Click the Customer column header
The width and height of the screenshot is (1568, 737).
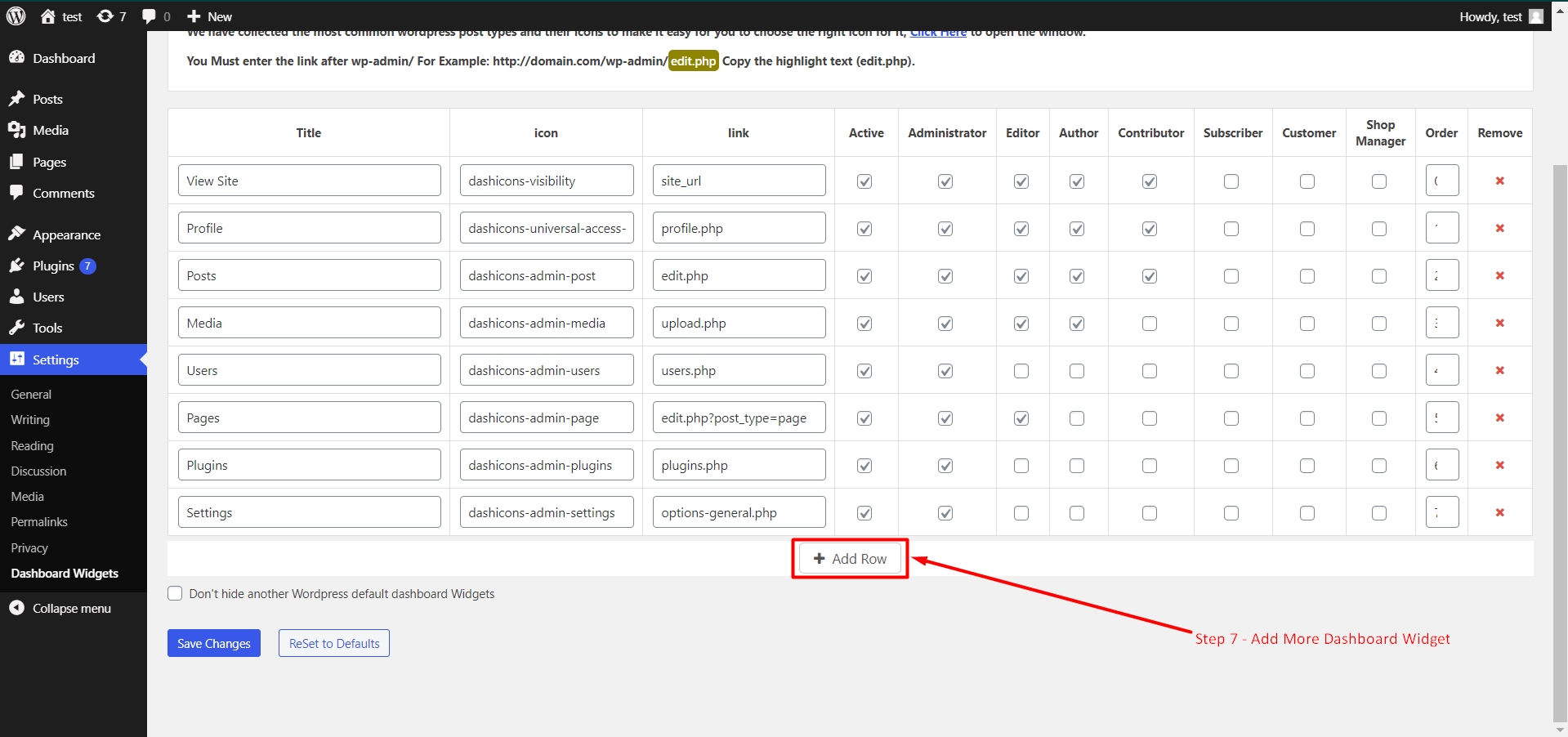1309,132
